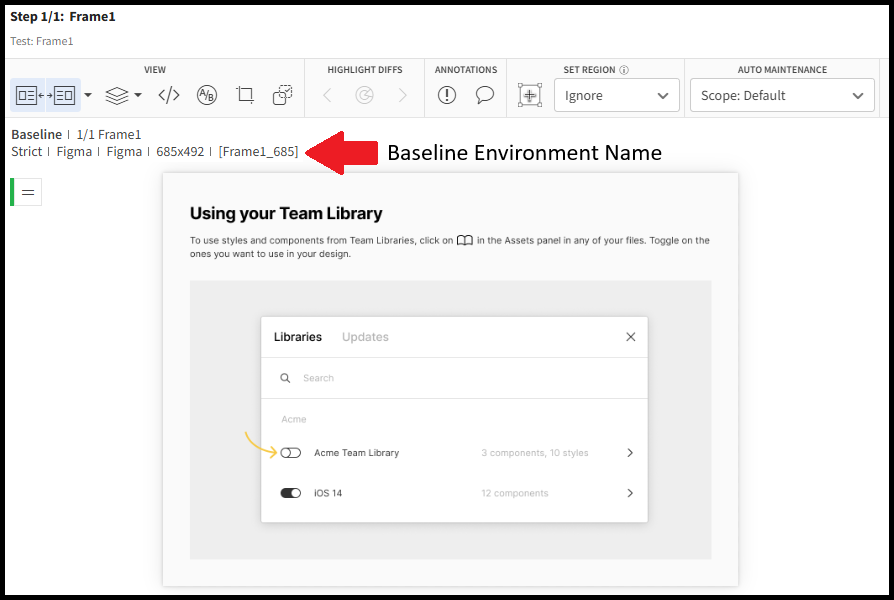Toggle on the Acme Team Library switch
Viewport: 894px width, 600px height.
[x=291, y=453]
